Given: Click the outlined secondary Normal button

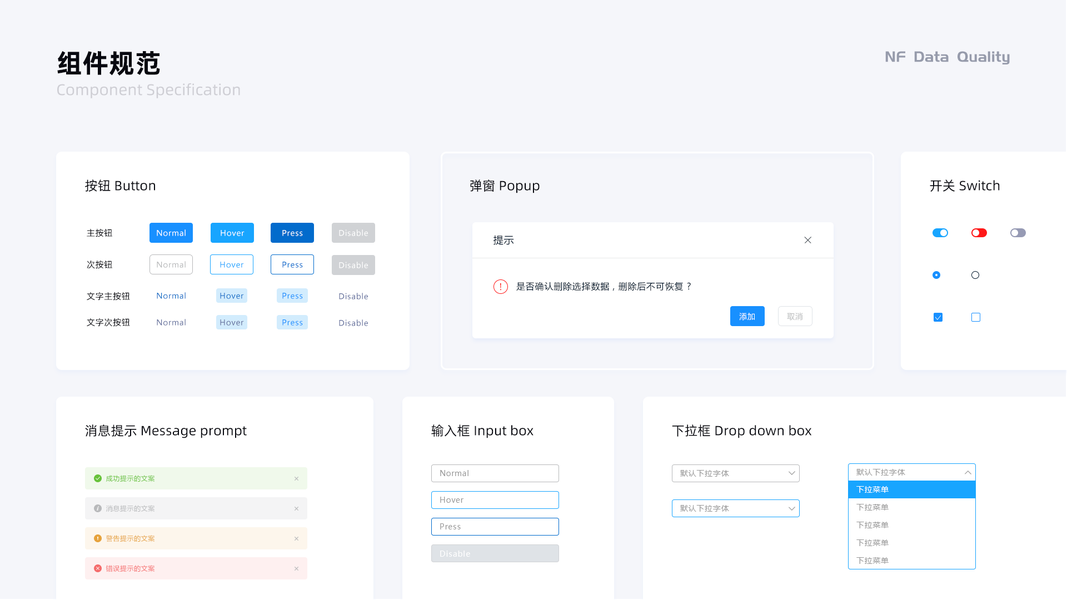Looking at the screenshot, I should (x=171, y=265).
